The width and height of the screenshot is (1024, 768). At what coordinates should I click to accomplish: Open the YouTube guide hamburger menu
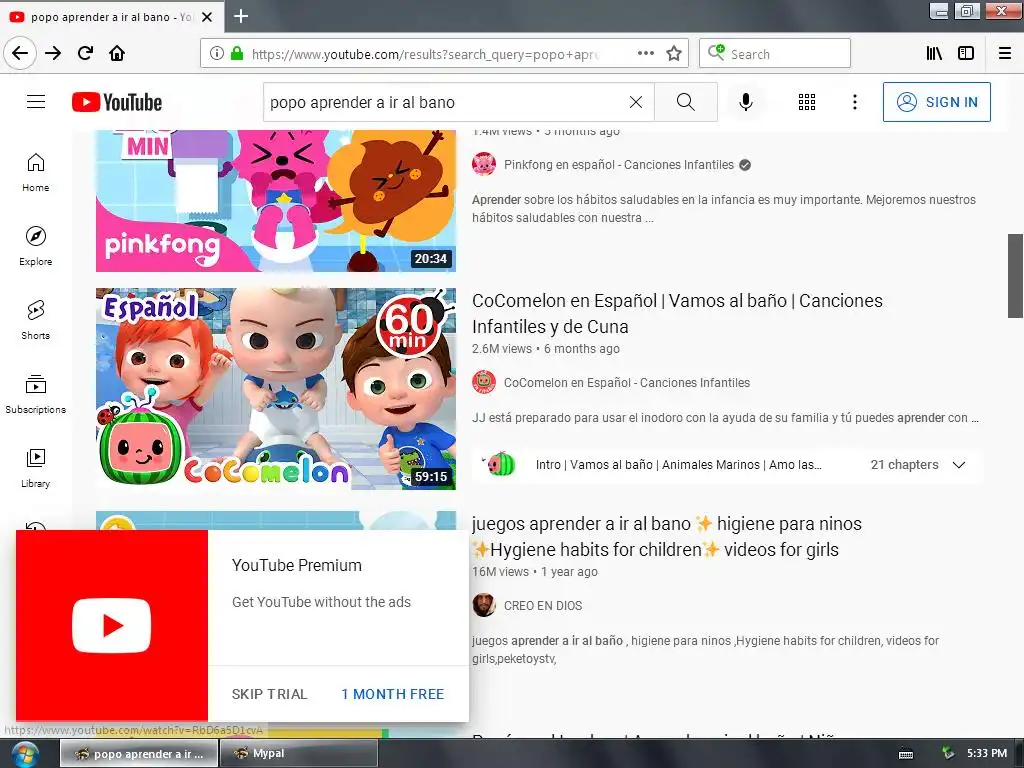point(36,102)
